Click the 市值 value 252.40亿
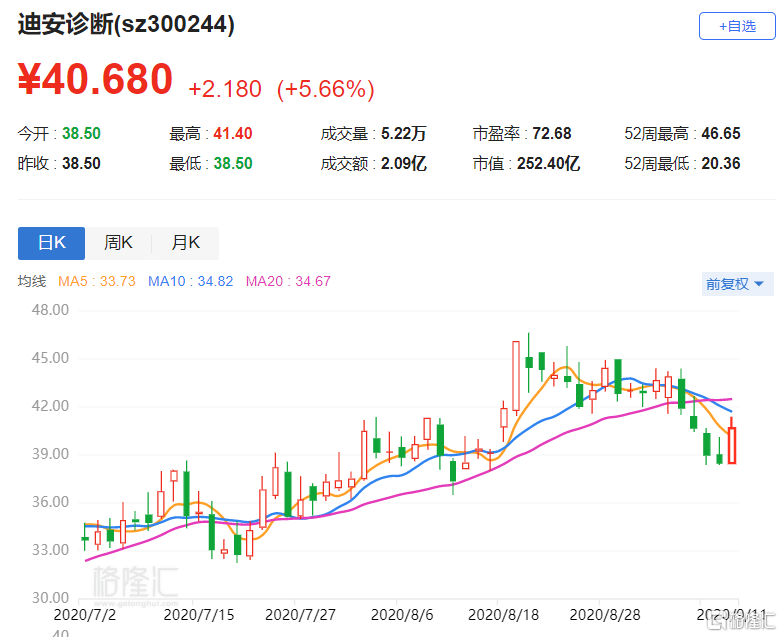 548,163
